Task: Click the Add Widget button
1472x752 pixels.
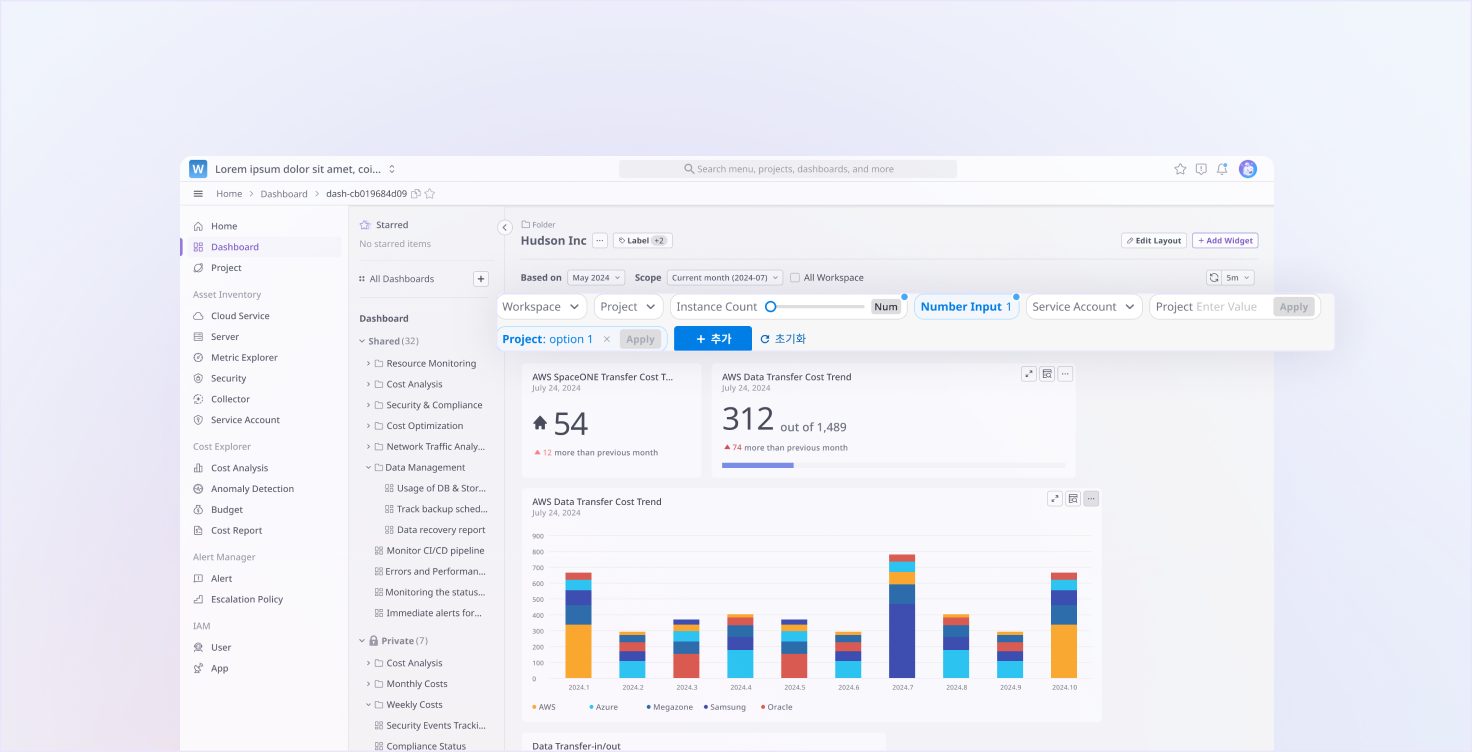Action: coord(1225,241)
